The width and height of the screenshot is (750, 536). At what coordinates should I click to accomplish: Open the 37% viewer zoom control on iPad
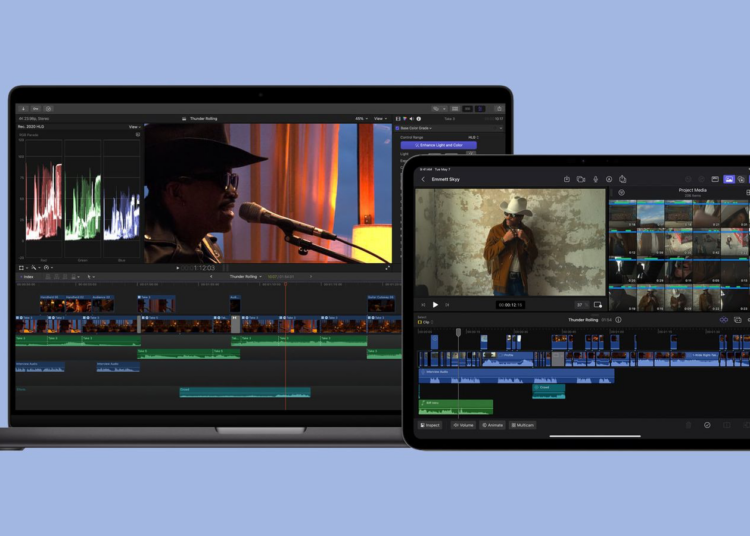coord(581,305)
